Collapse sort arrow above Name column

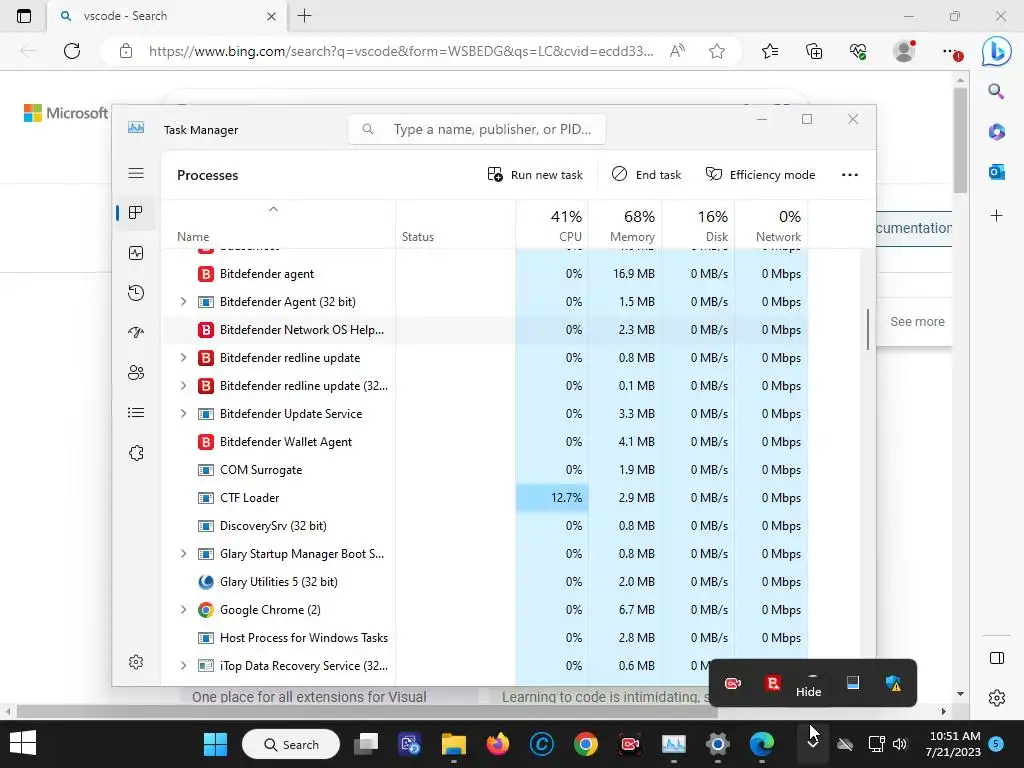[x=274, y=209]
